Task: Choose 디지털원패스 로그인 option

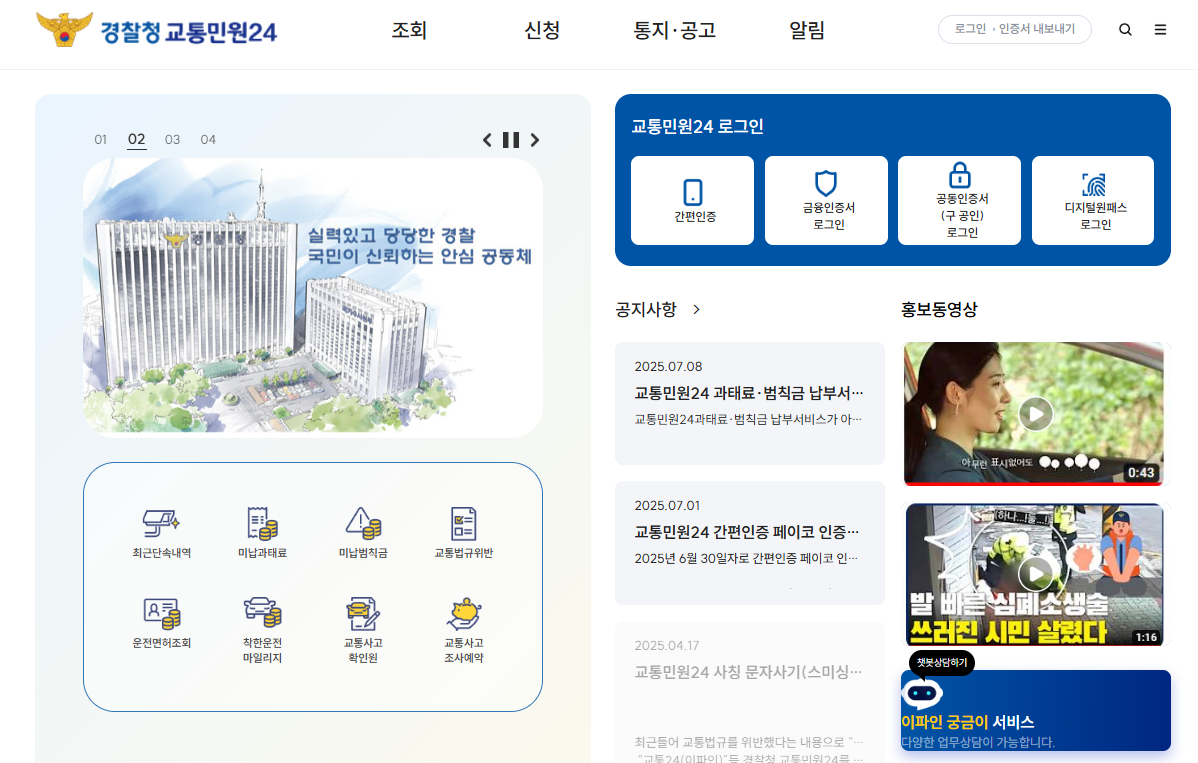Action: (x=1093, y=200)
